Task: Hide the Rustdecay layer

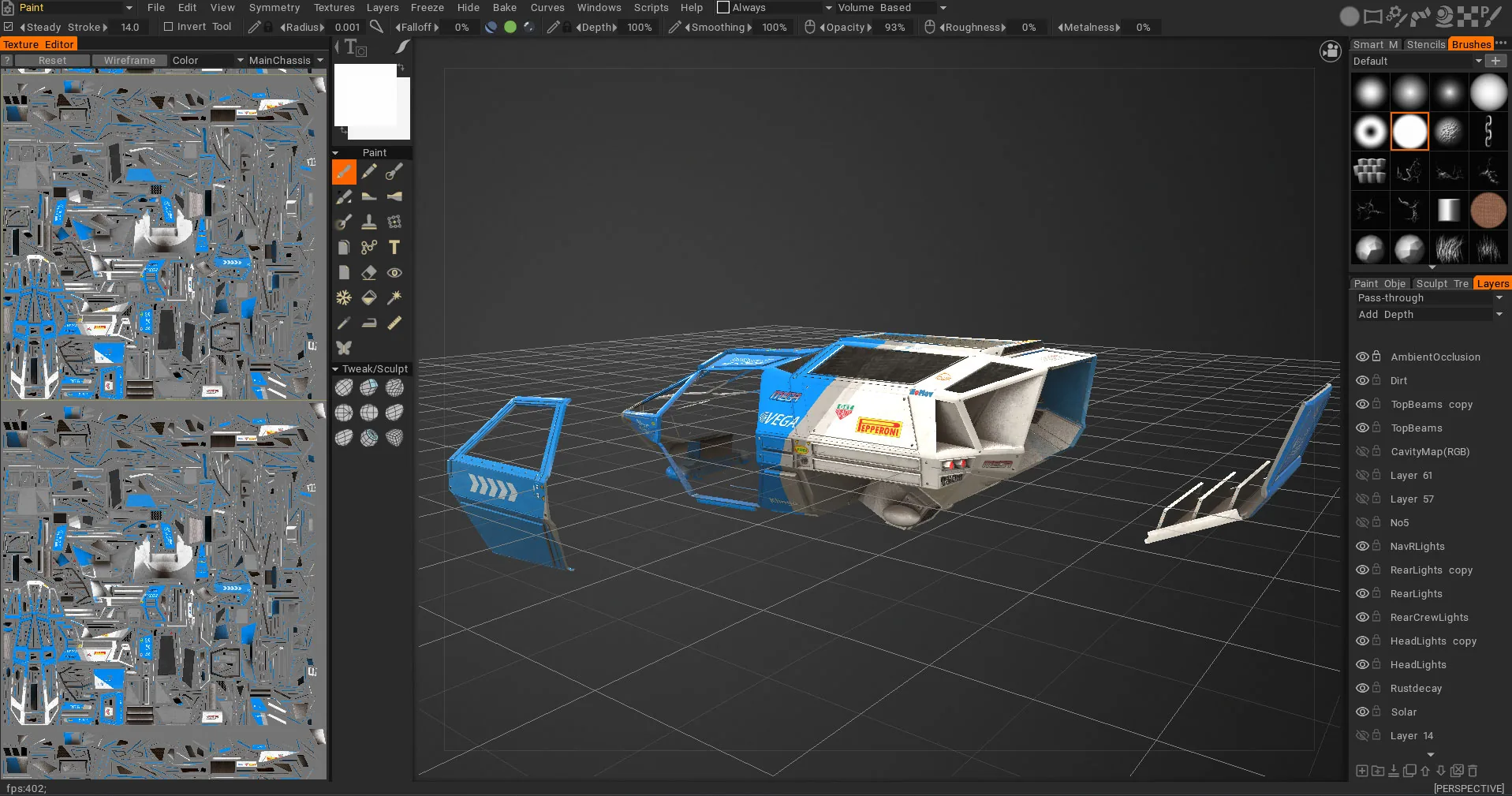Action: [1362, 688]
